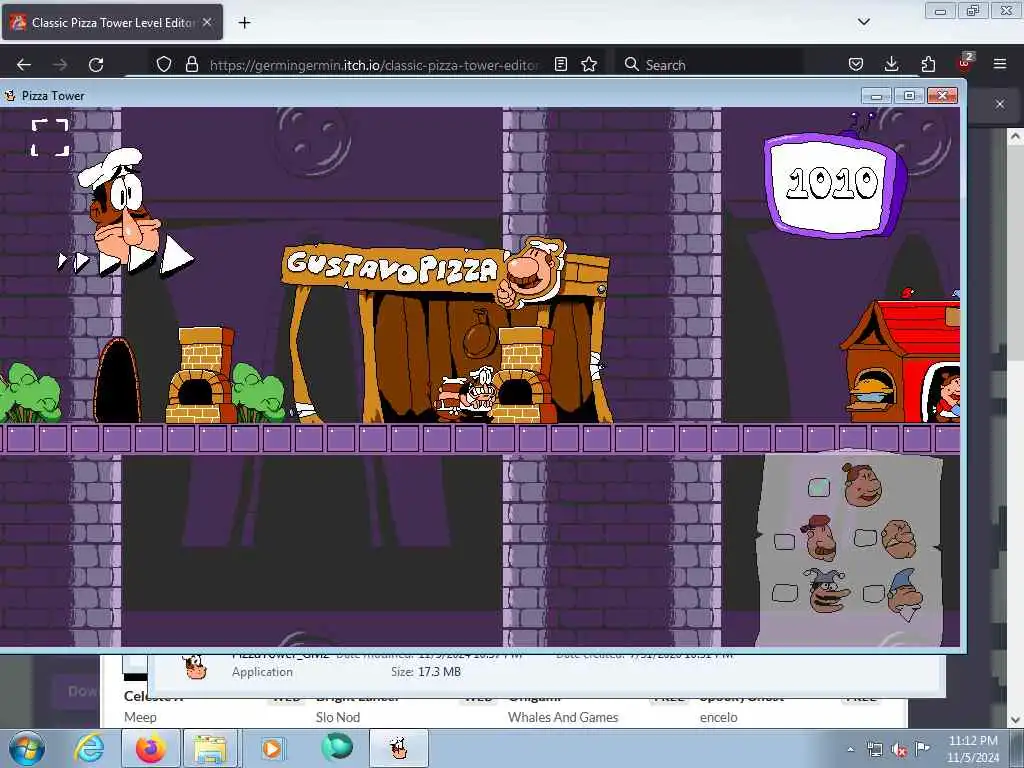This screenshot has height=768, width=1024.
Task: Open the Windows Start menu
Action: coord(27,748)
